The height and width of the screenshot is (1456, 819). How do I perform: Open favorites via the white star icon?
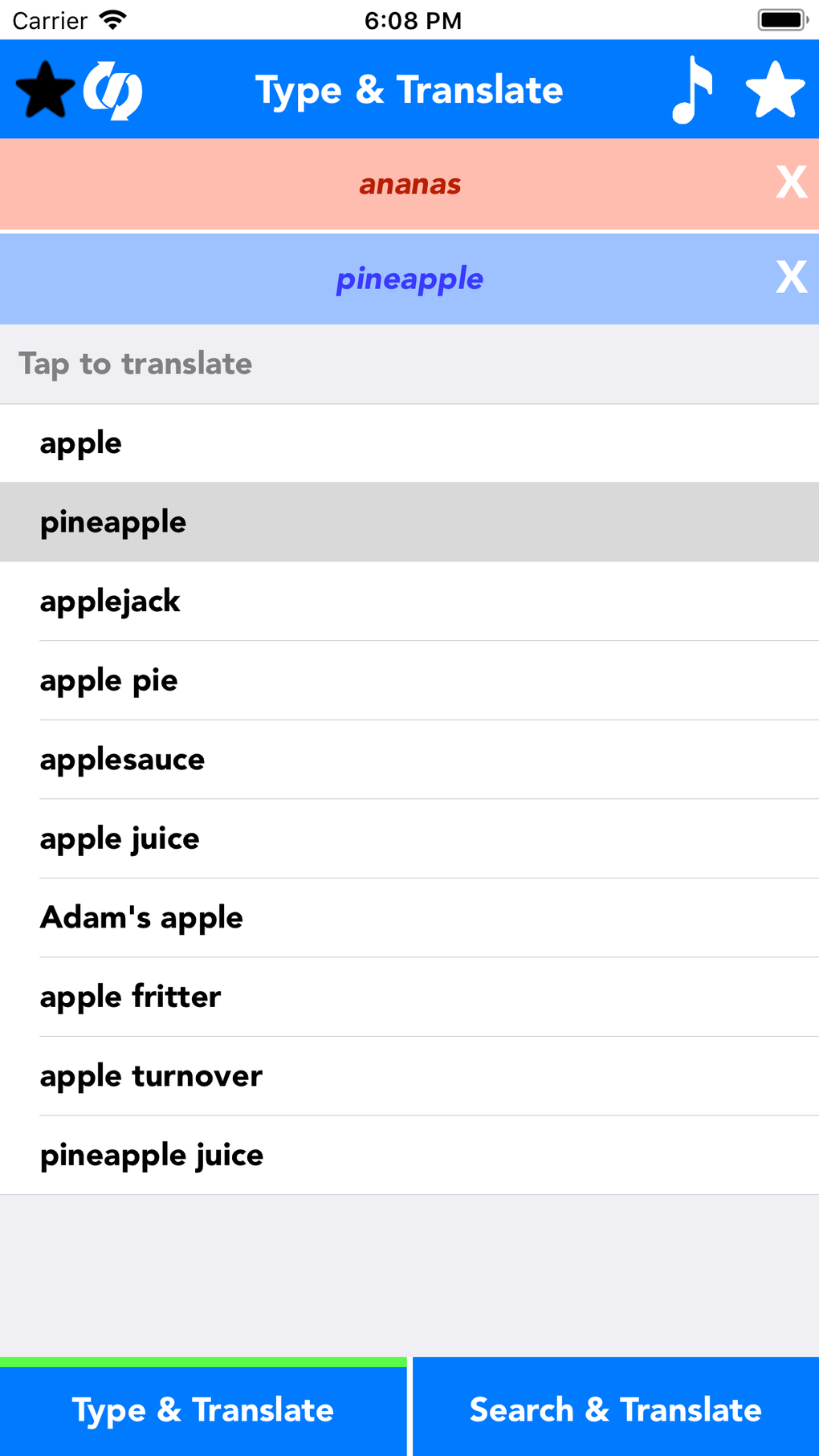[775, 89]
